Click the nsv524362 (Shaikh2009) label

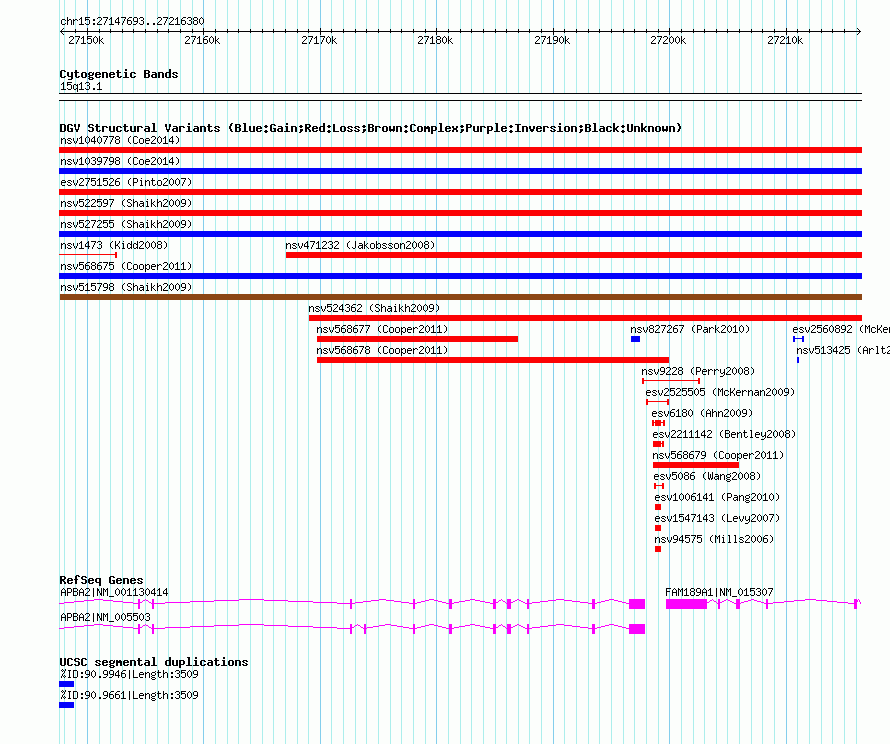point(374,308)
